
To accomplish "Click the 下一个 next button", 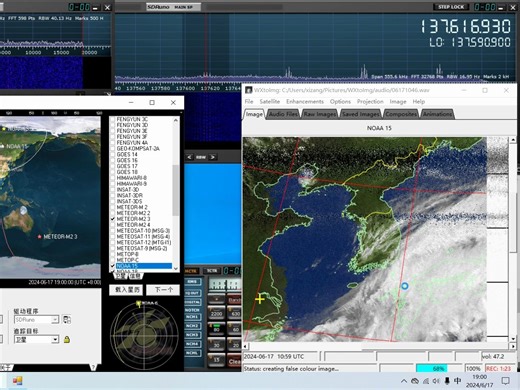I will click(x=163, y=290).
